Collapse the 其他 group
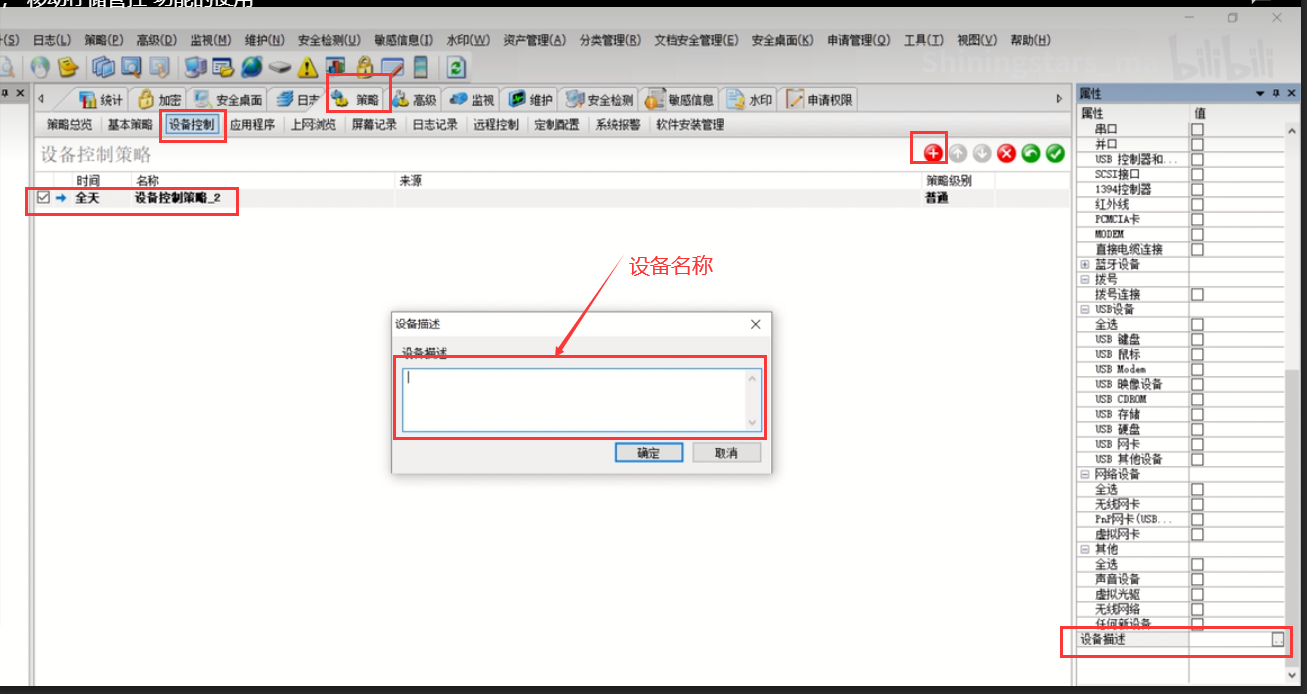This screenshot has width=1307, height=694. pos(1085,549)
